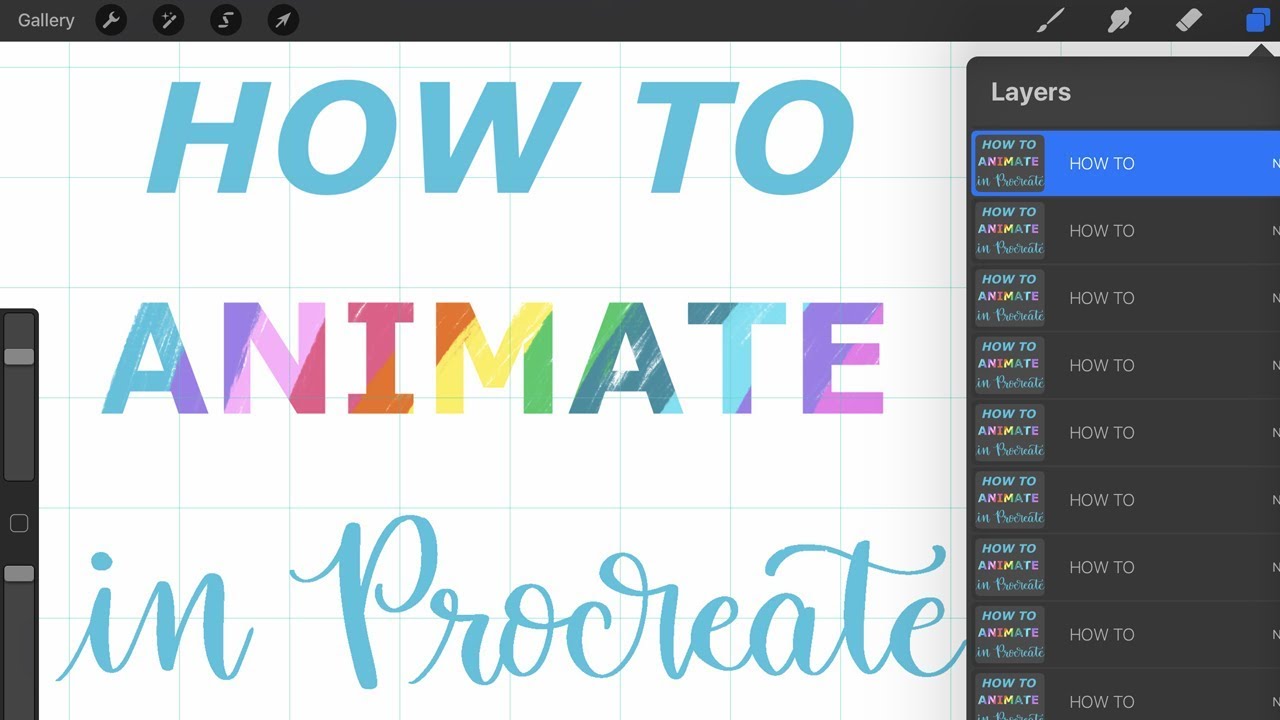The height and width of the screenshot is (720, 1280).
Task: Select the Brush paint tool
Action: tap(1050, 20)
